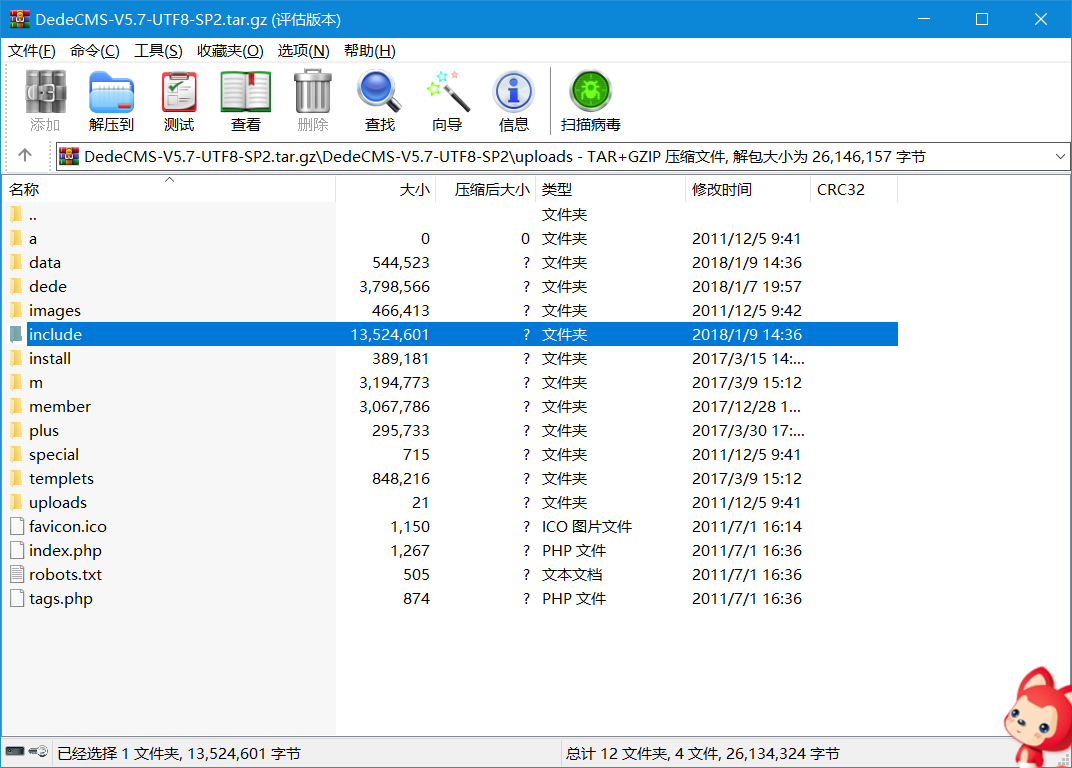The width and height of the screenshot is (1072, 768).
Task: Click the file icon of favicon.ico
Action: tap(17, 527)
